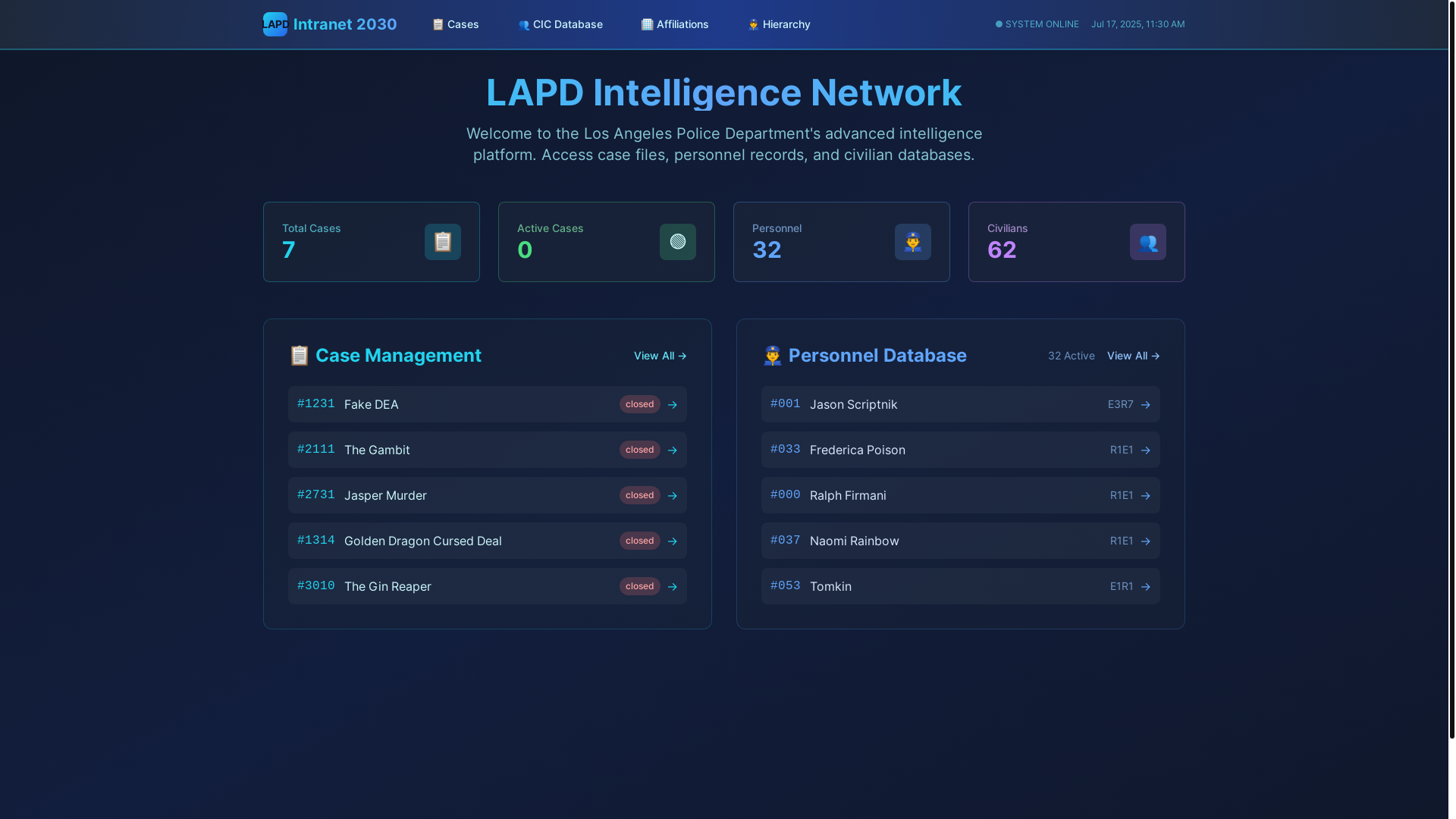Click closed badge on Fake DEA row
This screenshot has width=1456, height=819.
click(640, 404)
